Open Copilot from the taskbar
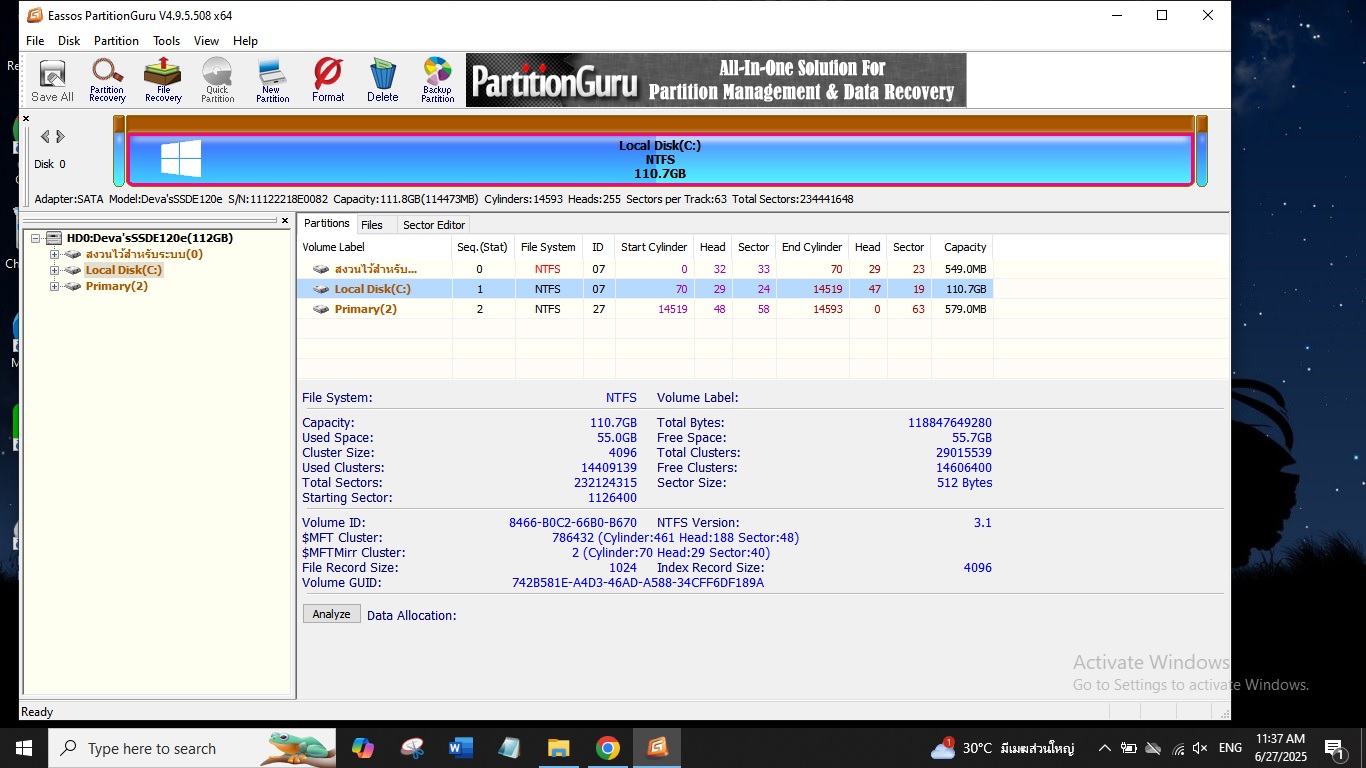 [363, 748]
